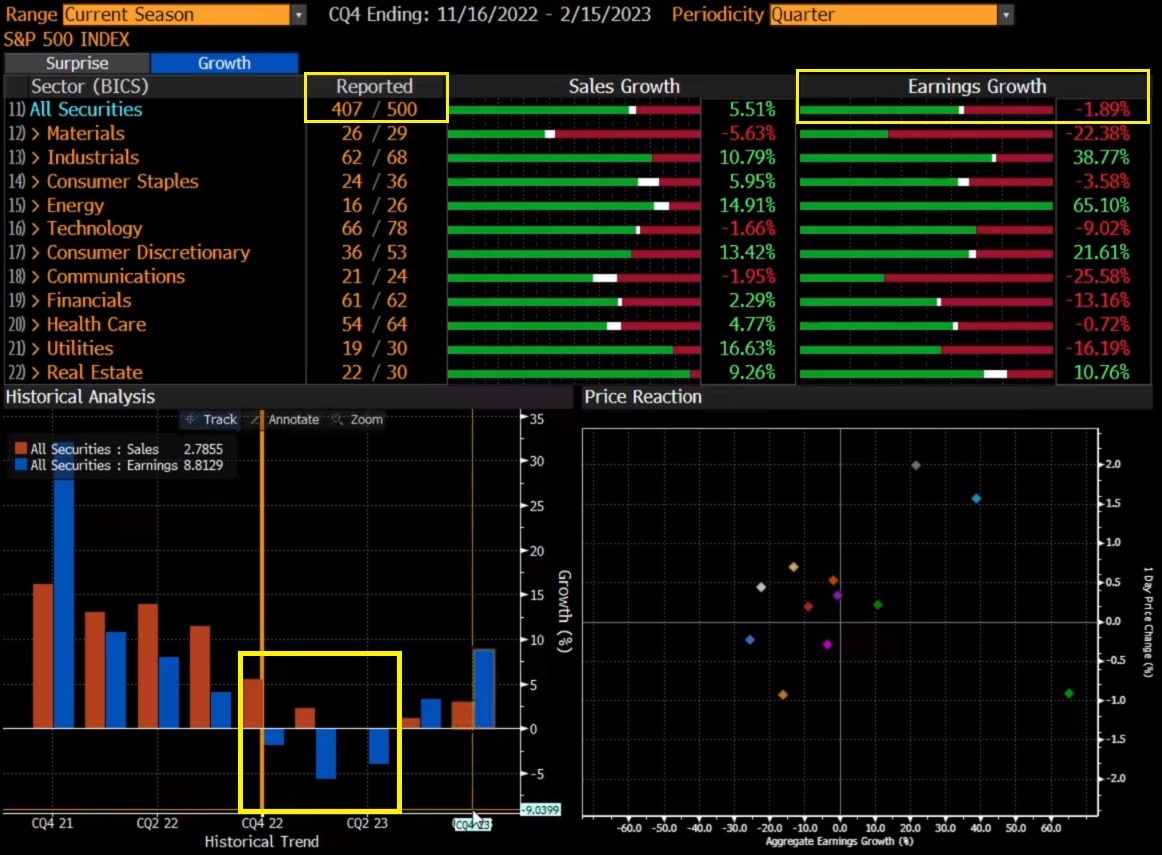The width and height of the screenshot is (1162, 855).
Task: Click the 65.10% Energy earnings value
Action: point(1101,205)
